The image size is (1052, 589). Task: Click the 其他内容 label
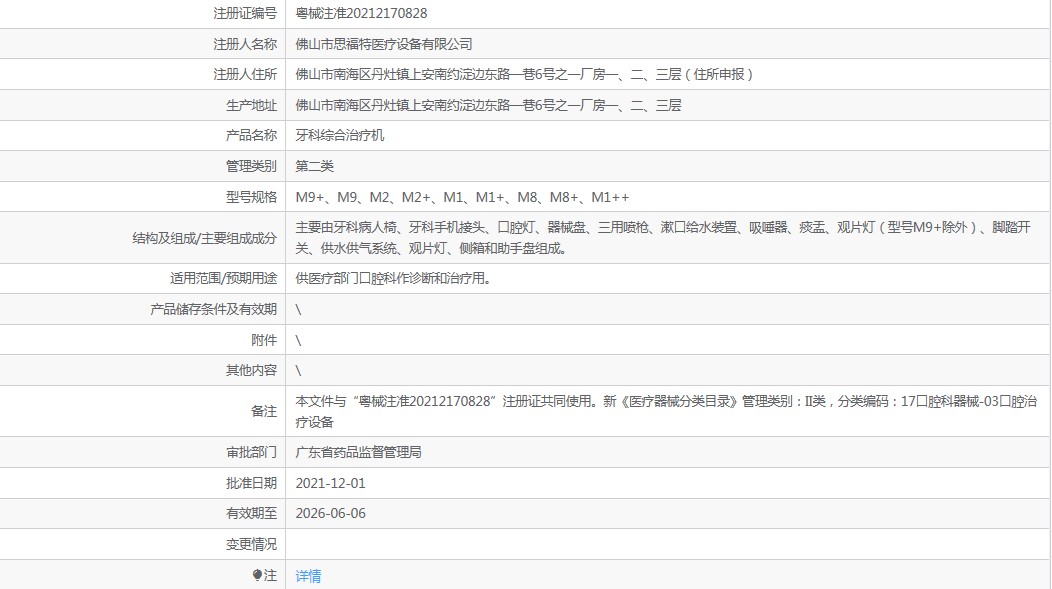click(251, 370)
